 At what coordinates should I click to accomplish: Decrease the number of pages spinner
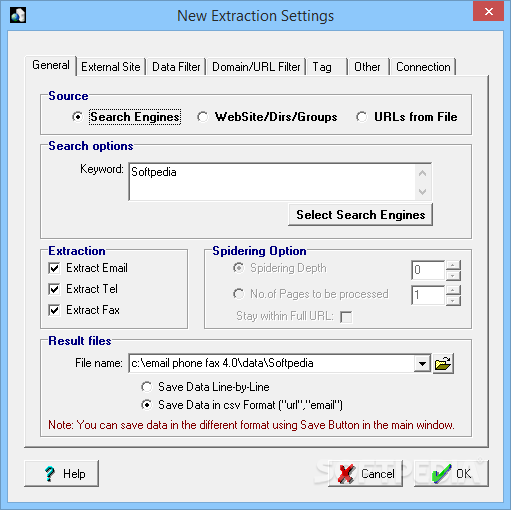453,301
